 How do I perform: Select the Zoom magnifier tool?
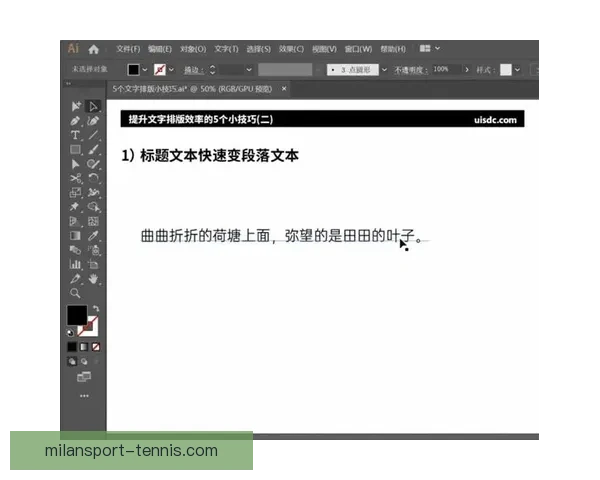(75, 294)
